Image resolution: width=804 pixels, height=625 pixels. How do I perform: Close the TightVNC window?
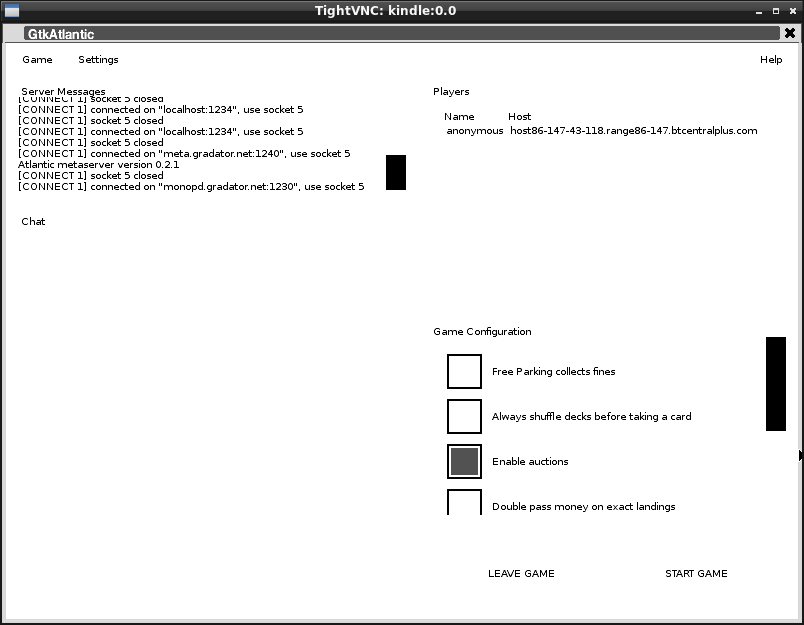click(793, 11)
